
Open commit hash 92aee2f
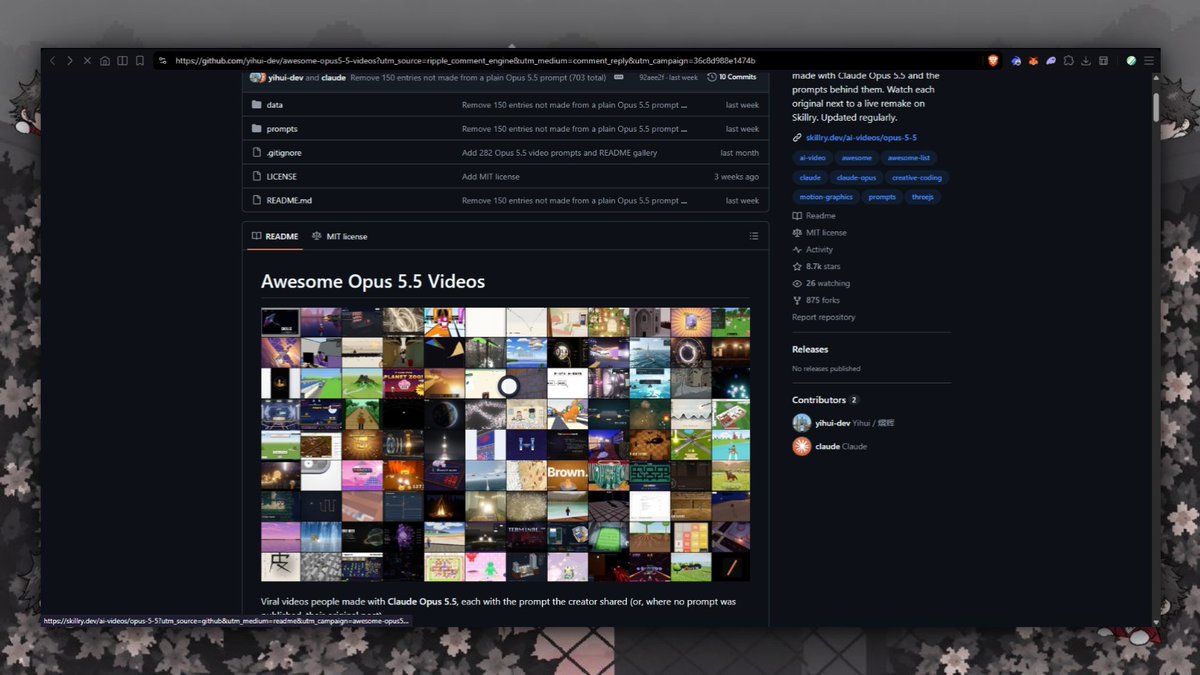click(x=654, y=77)
